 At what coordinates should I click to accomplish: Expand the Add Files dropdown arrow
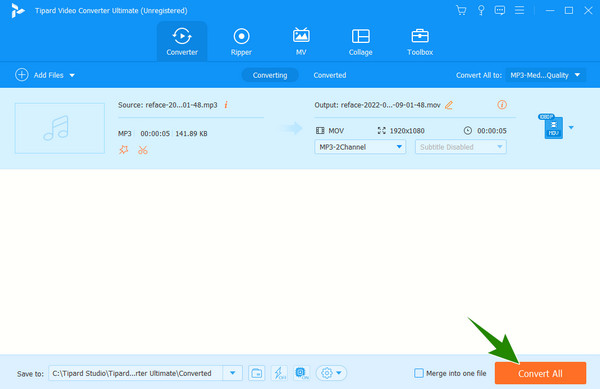[72, 75]
